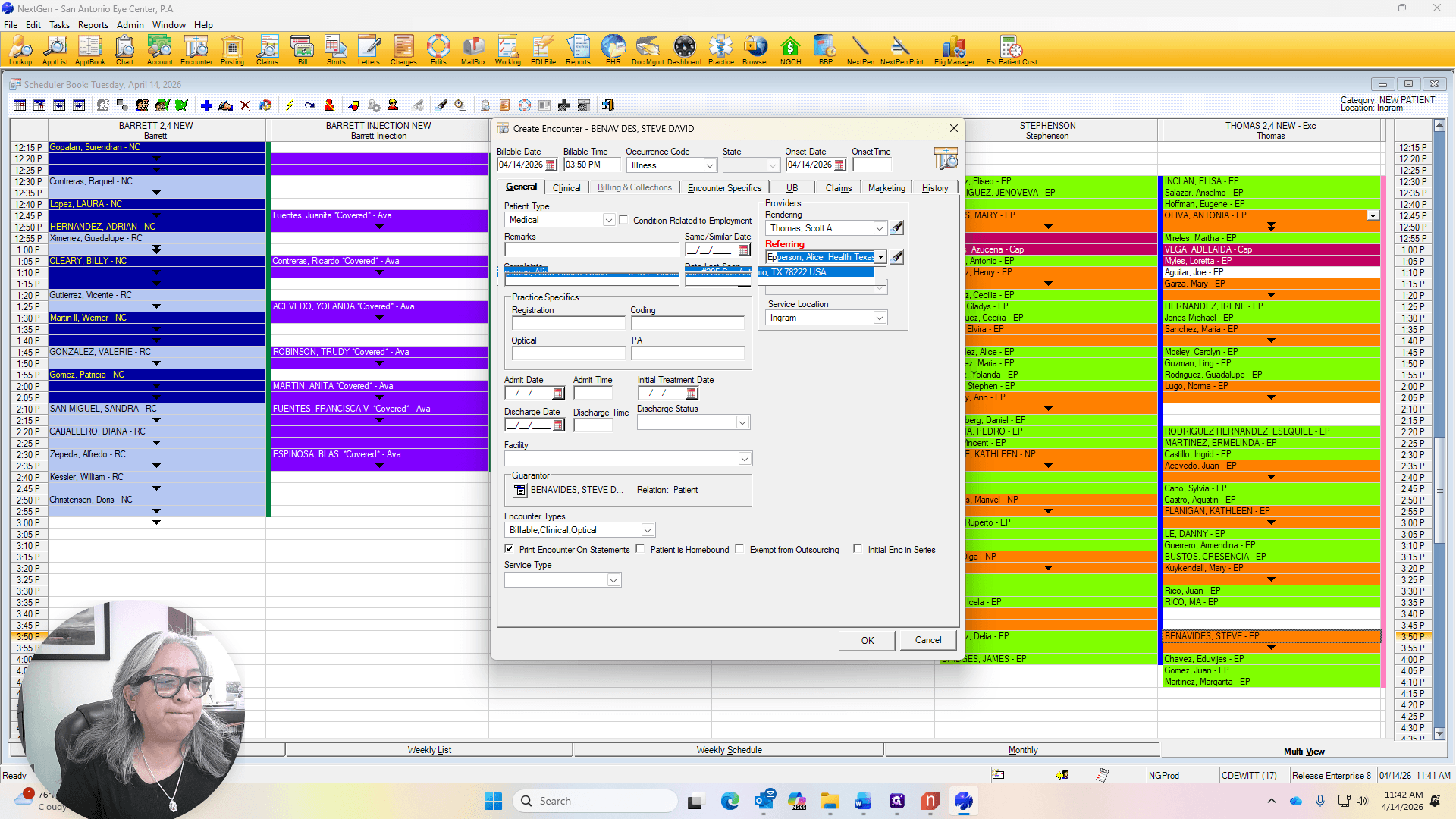Click the Cancel button
The image size is (1456, 819).
(x=928, y=640)
